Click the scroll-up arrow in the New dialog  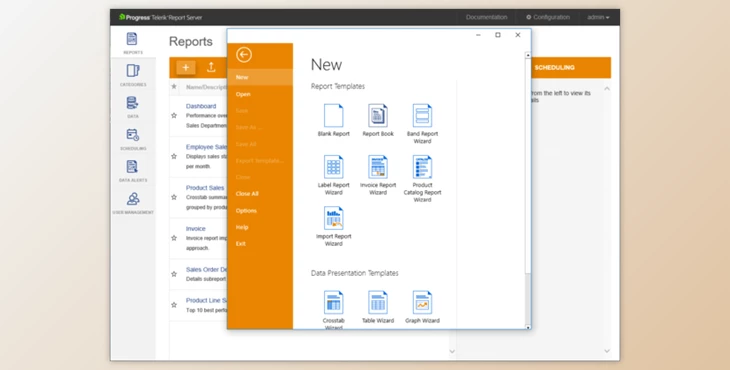click(x=528, y=55)
